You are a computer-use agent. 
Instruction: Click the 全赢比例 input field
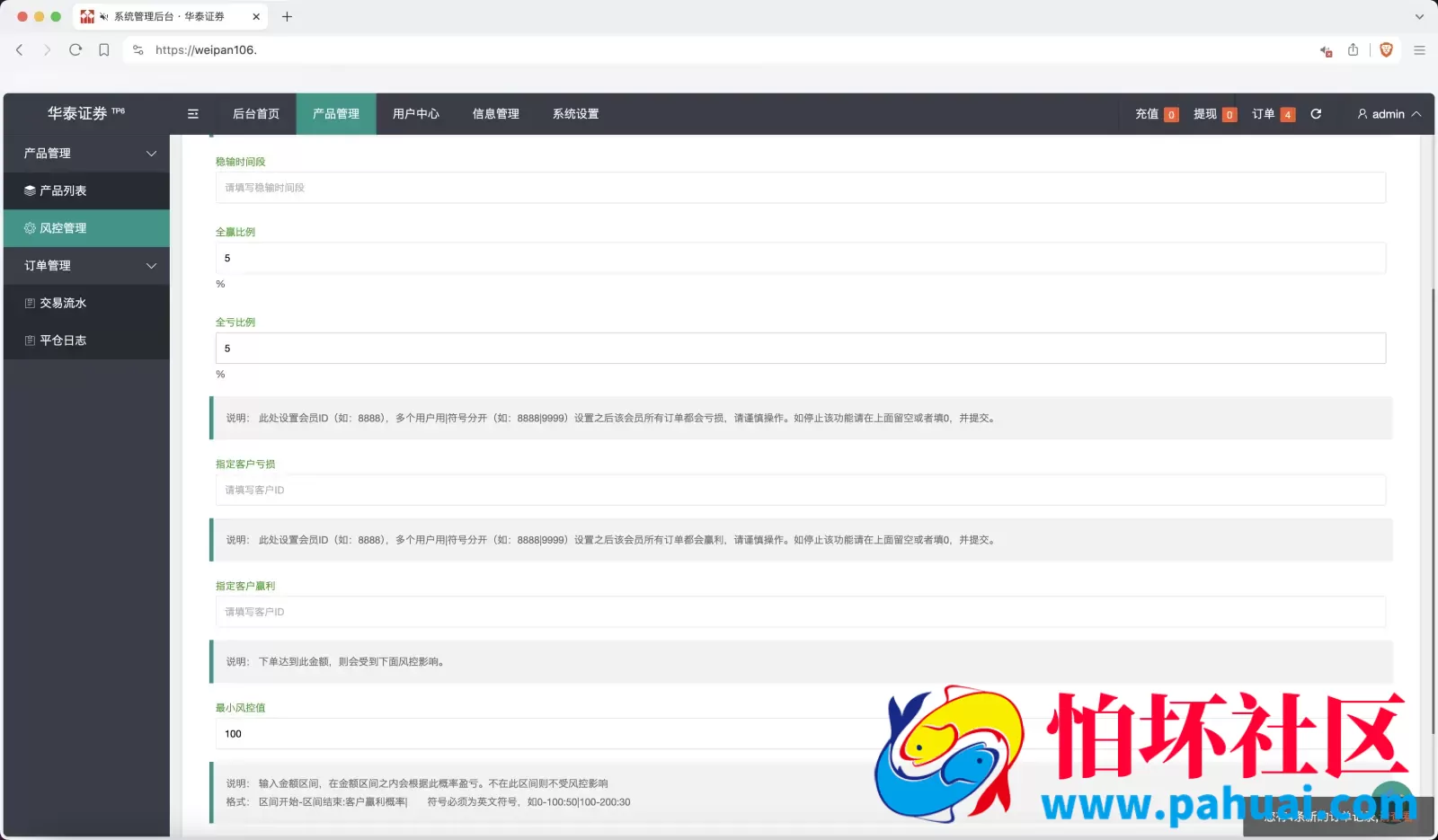click(801, 258)
